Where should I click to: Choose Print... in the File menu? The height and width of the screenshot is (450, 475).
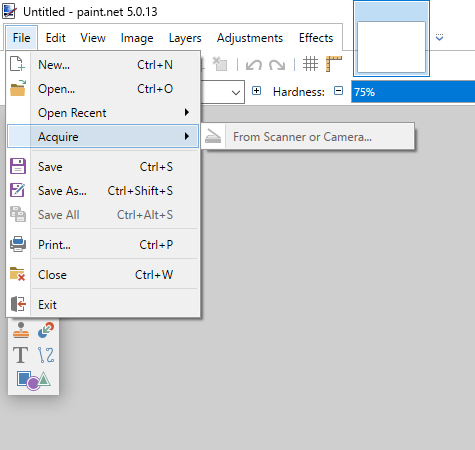click(103, 245)
